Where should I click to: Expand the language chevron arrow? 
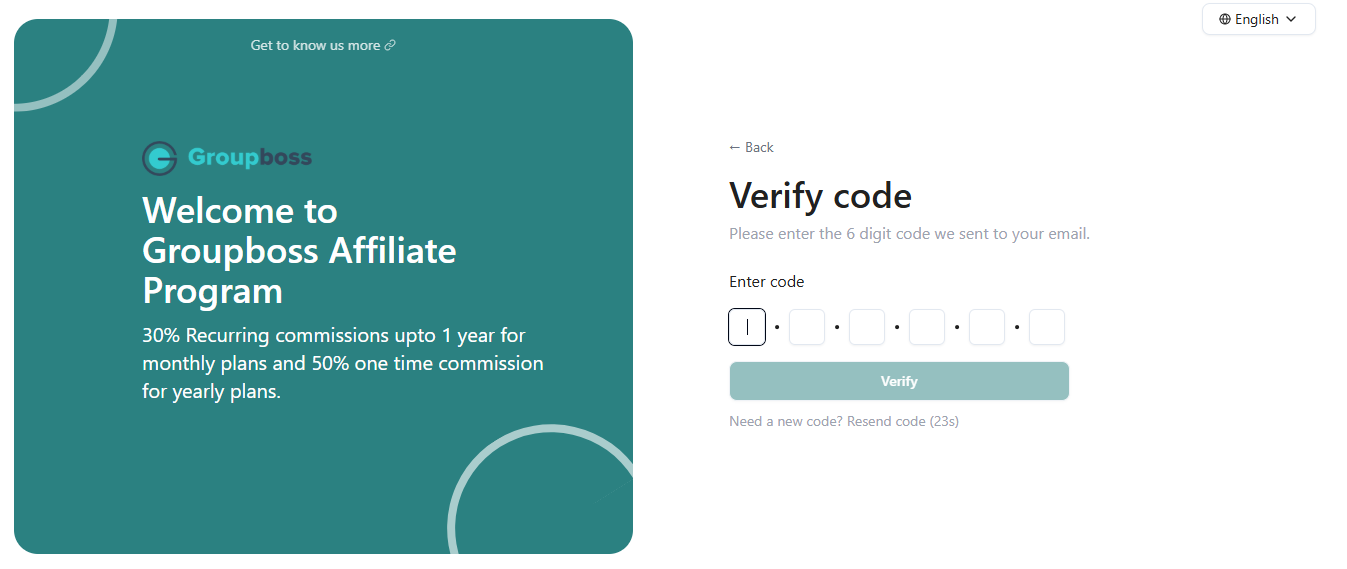(1291, 19)
